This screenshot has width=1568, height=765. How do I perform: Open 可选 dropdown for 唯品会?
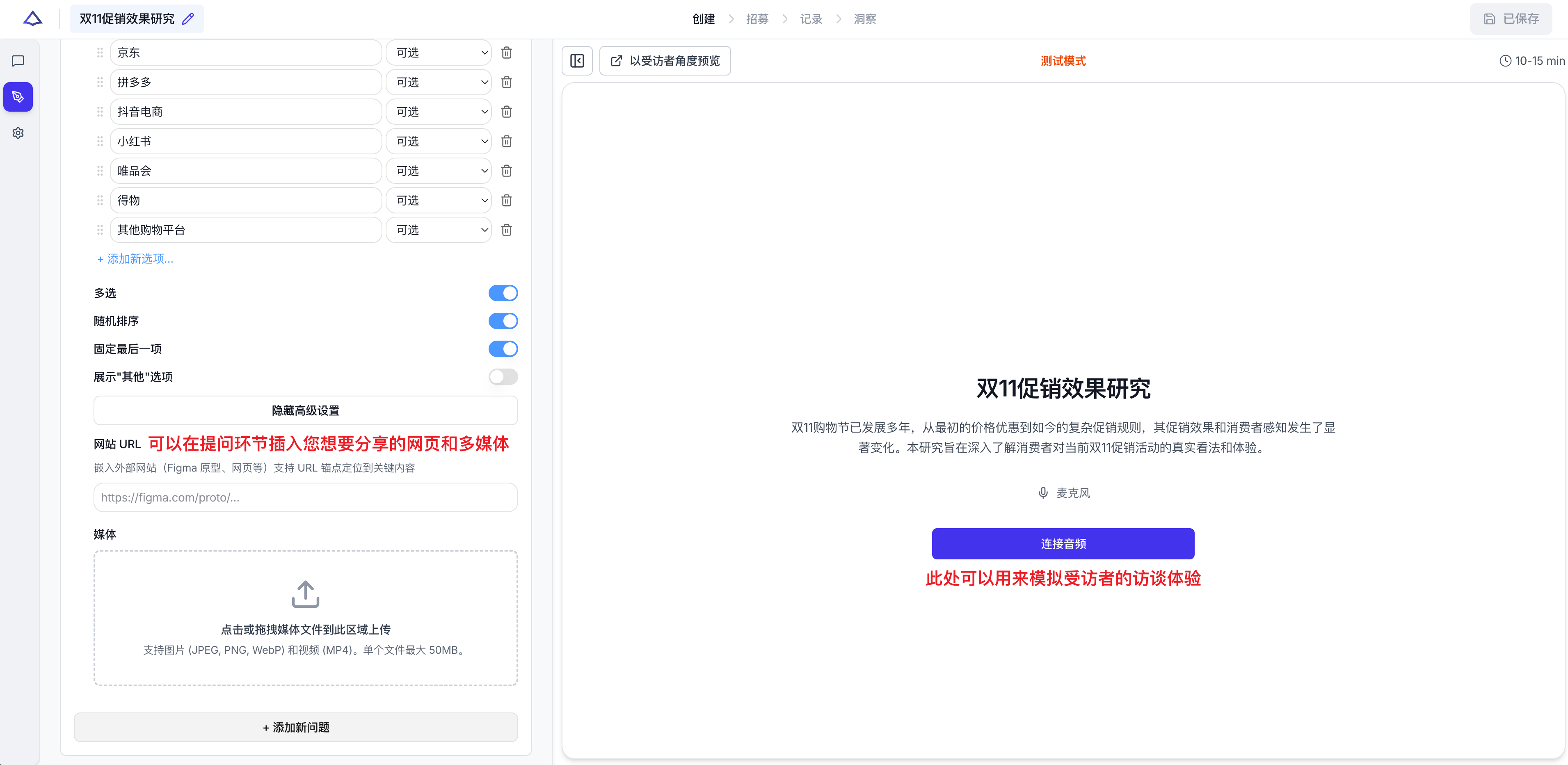439,171
